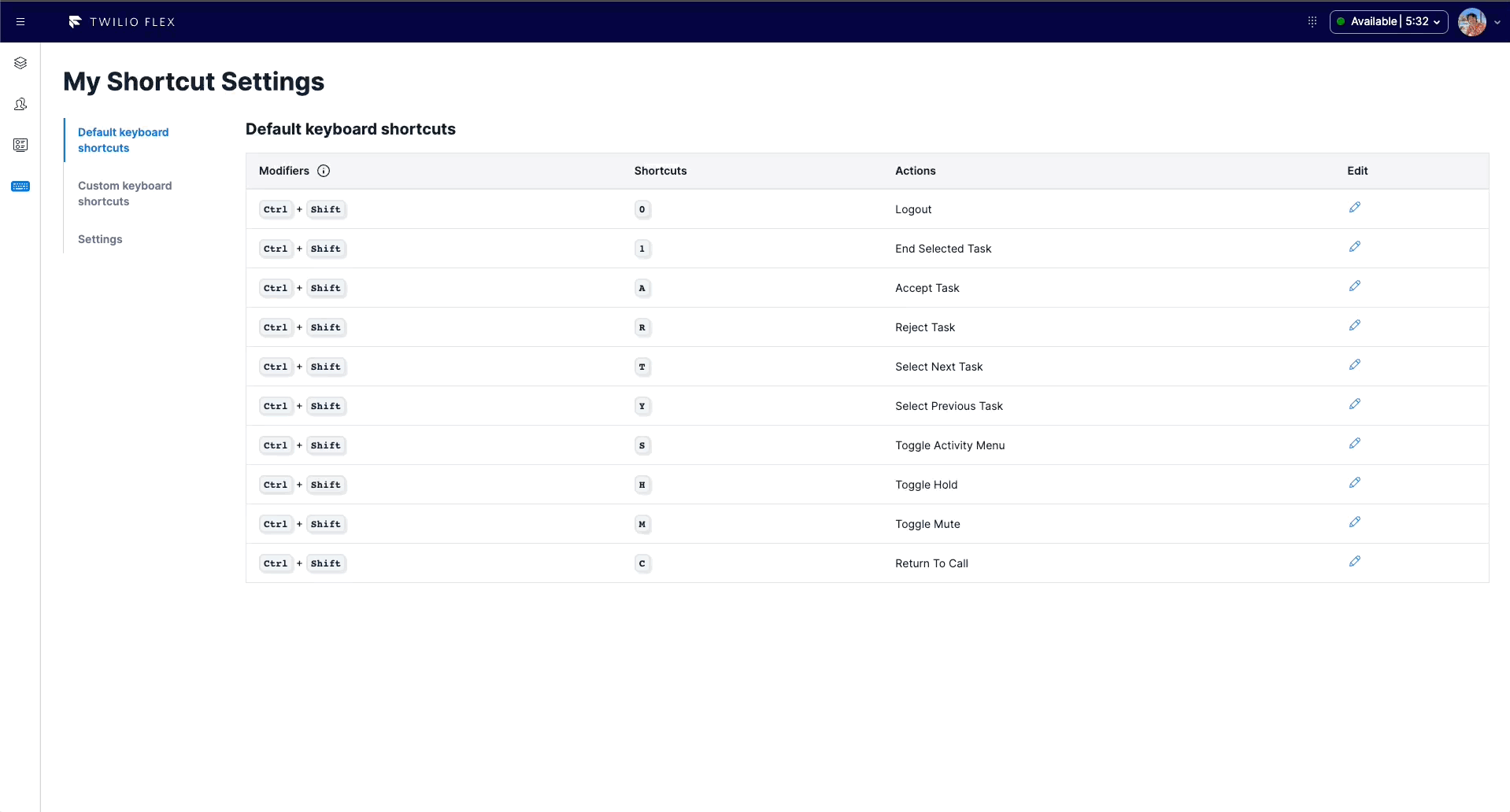
Task: Click the H shortcut key
Action: [642, 485]
